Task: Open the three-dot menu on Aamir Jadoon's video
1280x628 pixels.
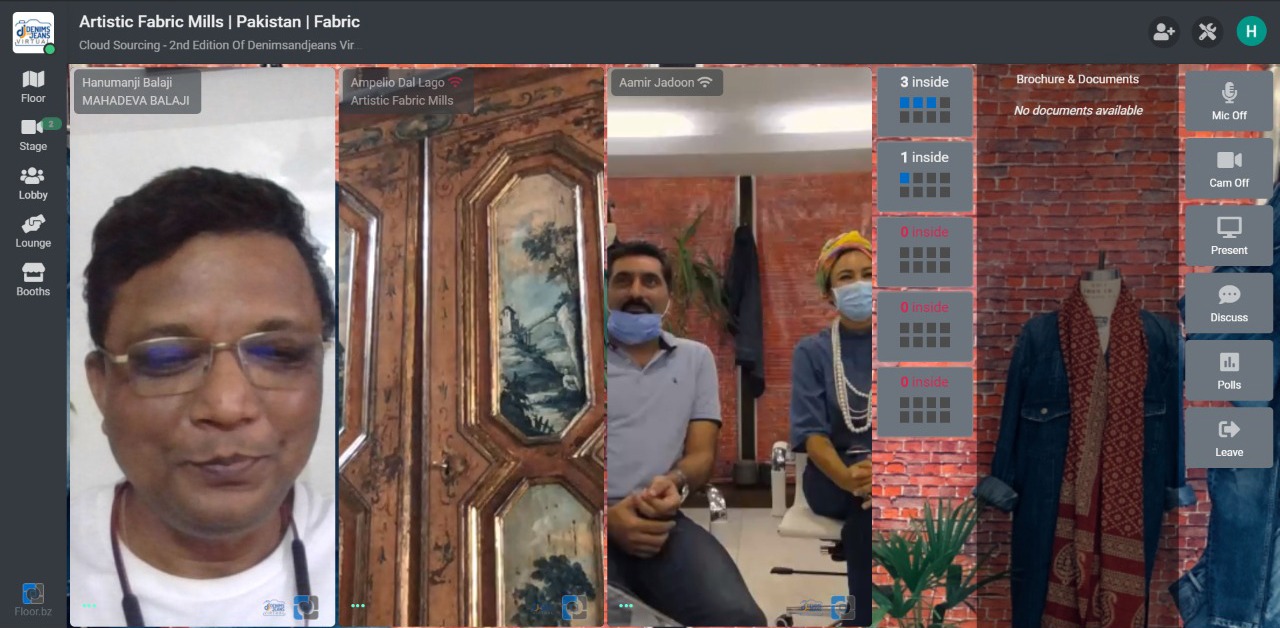Action: coord(626,606)
